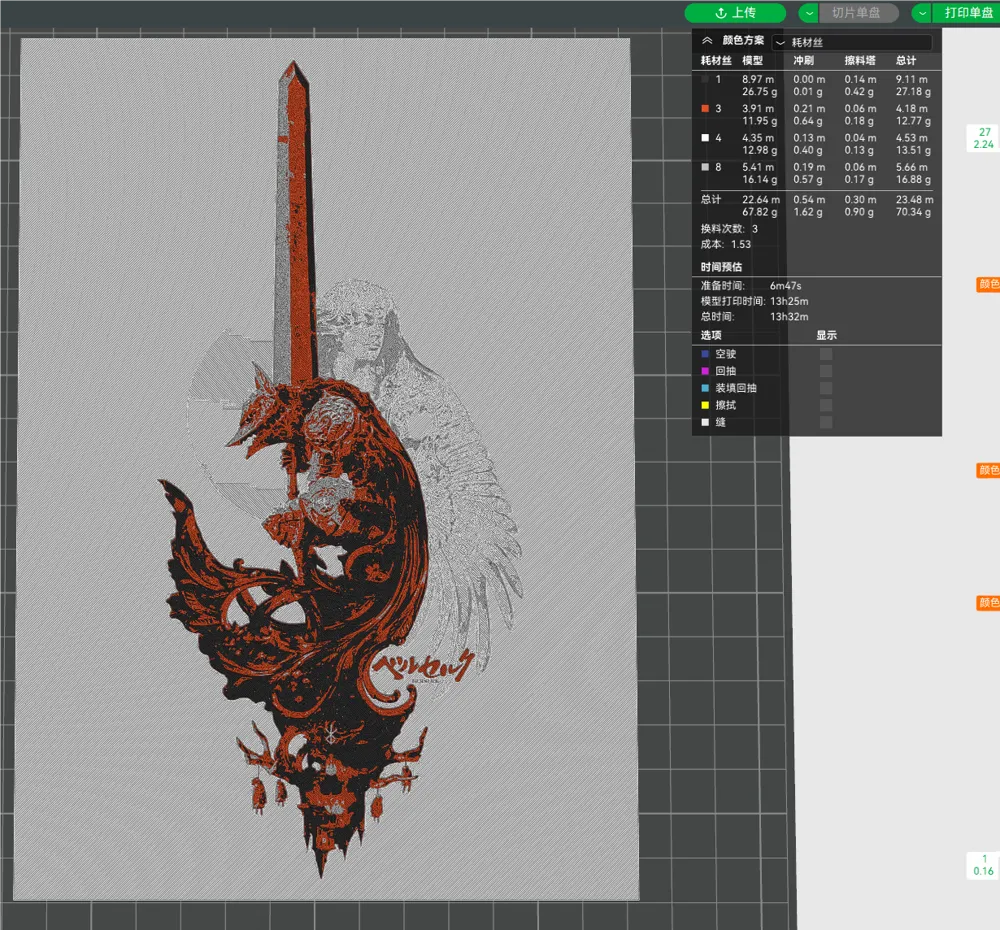The image size is (1000, 930).
Task: Click the filament 4 total value 13.51 g
Action: click(x=913, y=151)
